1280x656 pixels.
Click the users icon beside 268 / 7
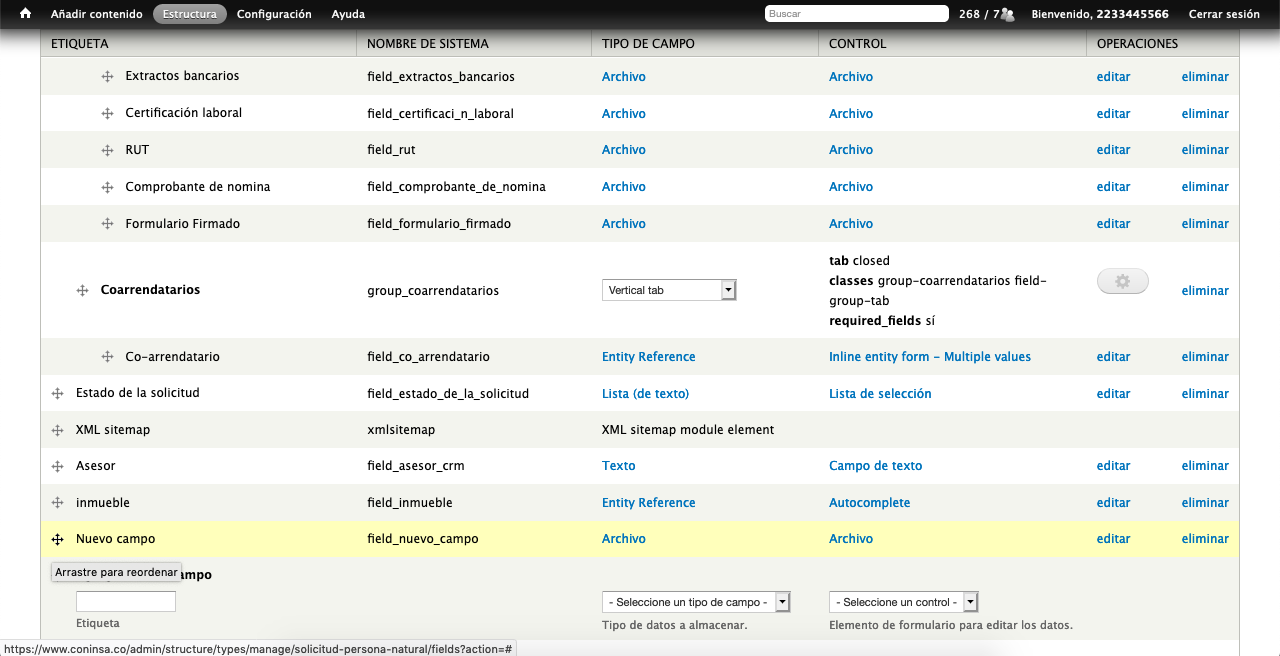[1007, 14]
